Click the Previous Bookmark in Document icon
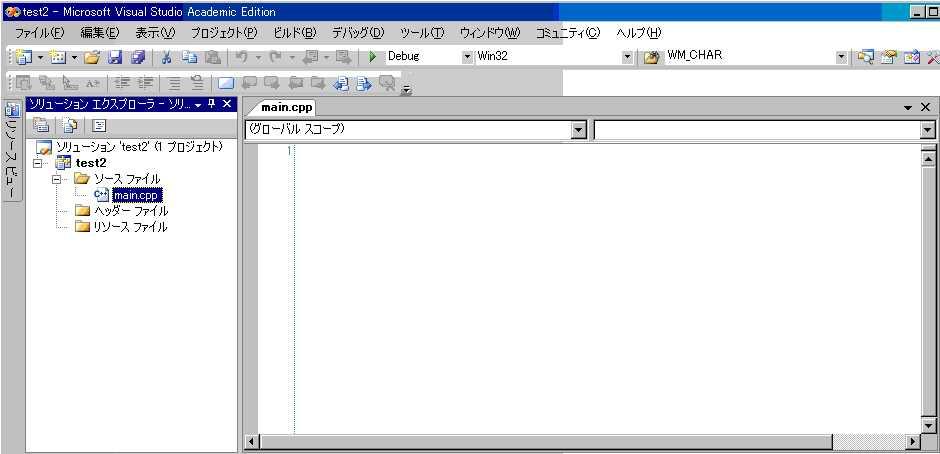This screenshot has height=454, width=940. click(x=341, y=83)
